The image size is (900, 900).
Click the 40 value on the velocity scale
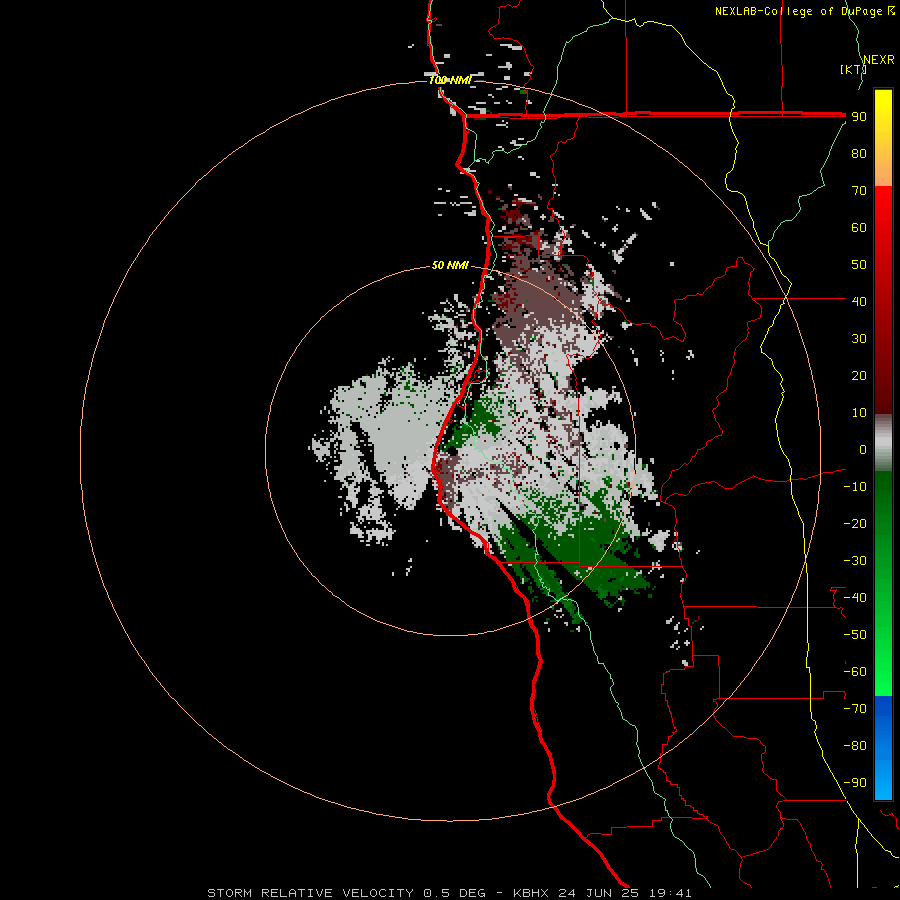(859, 302)
